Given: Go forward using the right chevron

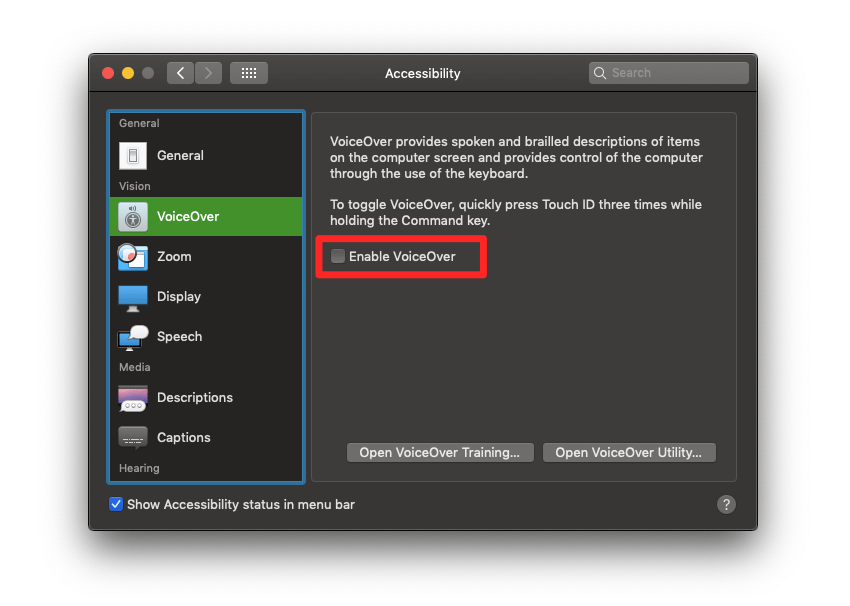Looking at the screenshot, I should (x=208, y=73).
